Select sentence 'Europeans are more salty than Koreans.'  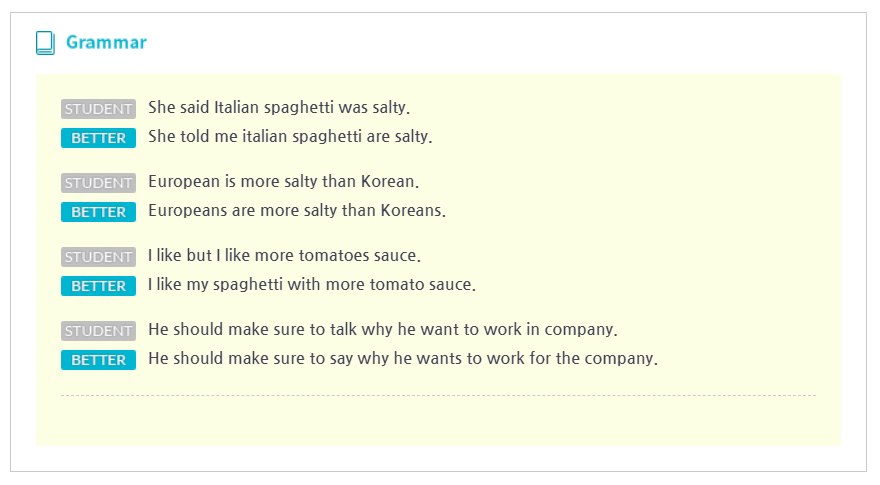tap(297, 211)
